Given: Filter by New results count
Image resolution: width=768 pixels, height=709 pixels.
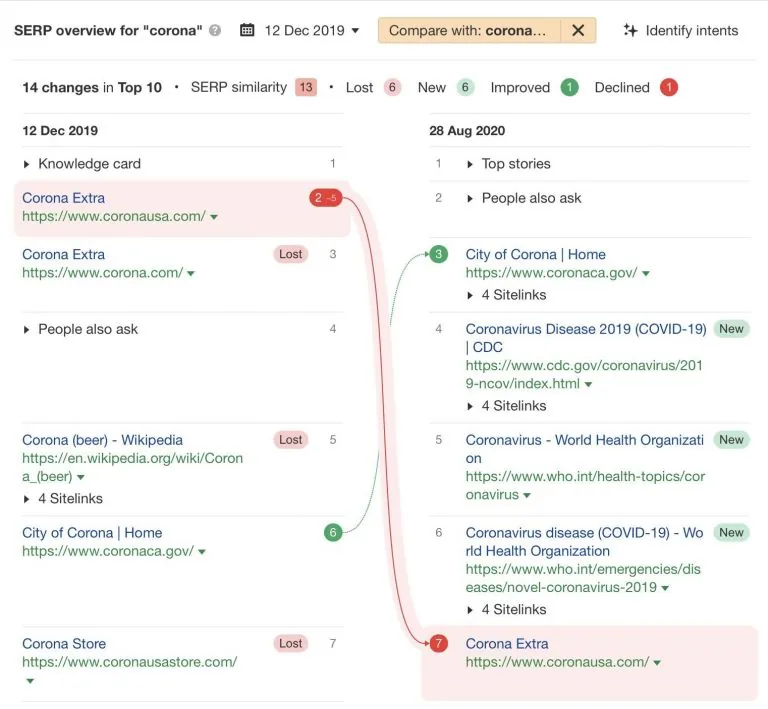Looking at the screenshot, I should click(x=465, y=88).
